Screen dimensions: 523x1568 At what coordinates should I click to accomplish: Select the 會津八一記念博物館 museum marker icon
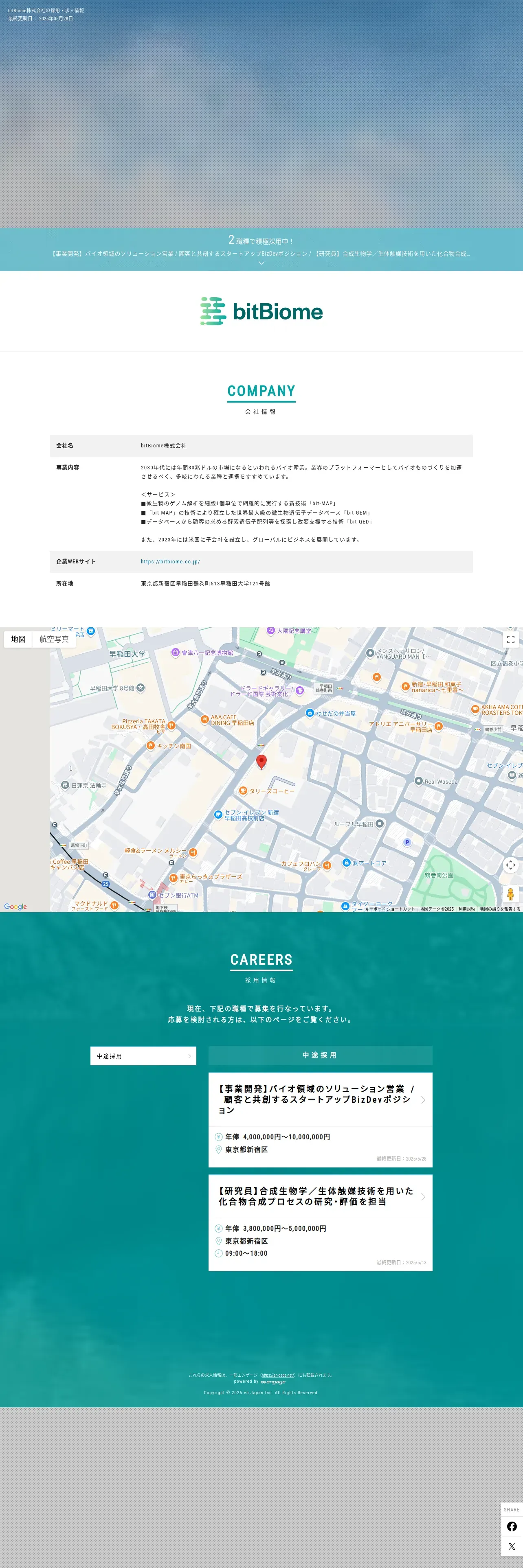[x=175, y=653]
